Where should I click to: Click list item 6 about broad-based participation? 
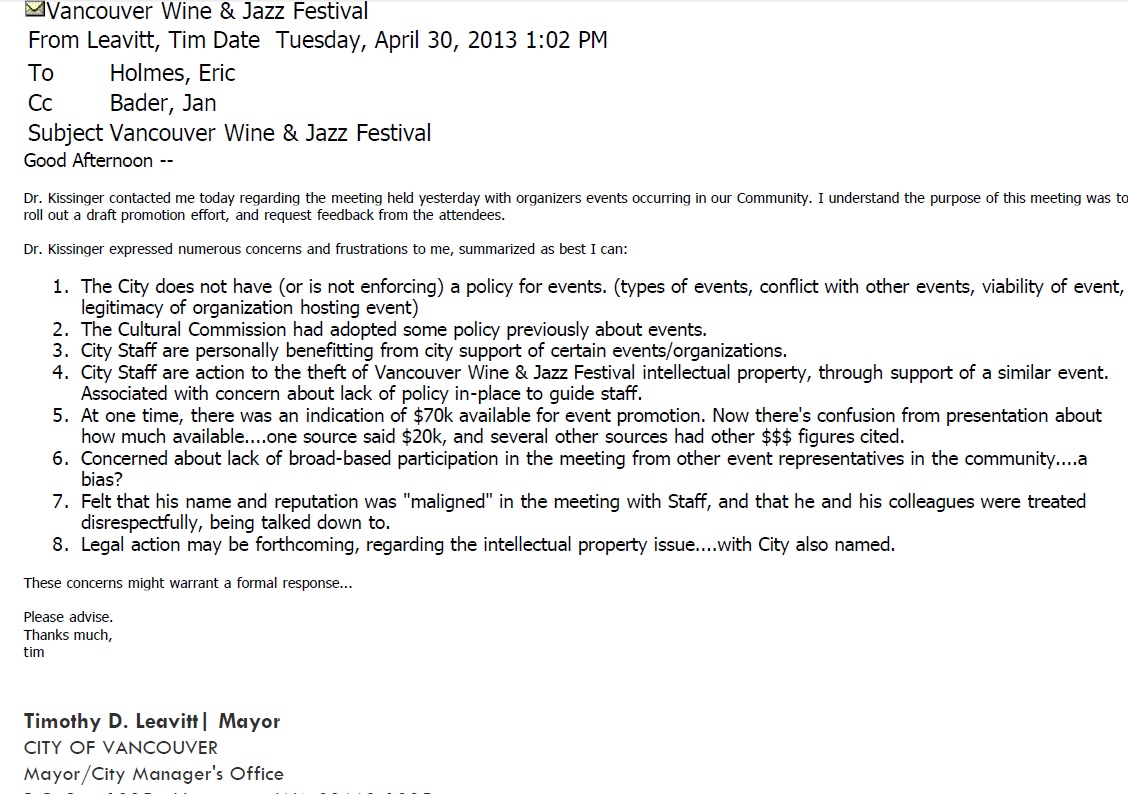pyautogui.click(x=570, y=469)
